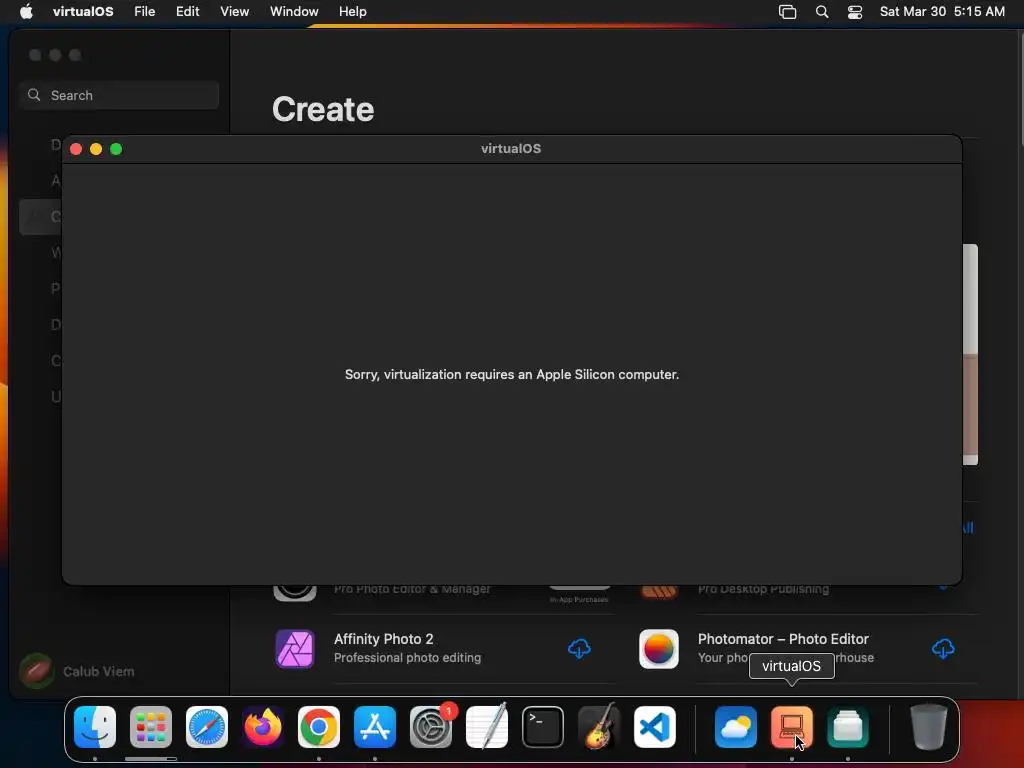Launch Safari from the dock

[207, 727]
